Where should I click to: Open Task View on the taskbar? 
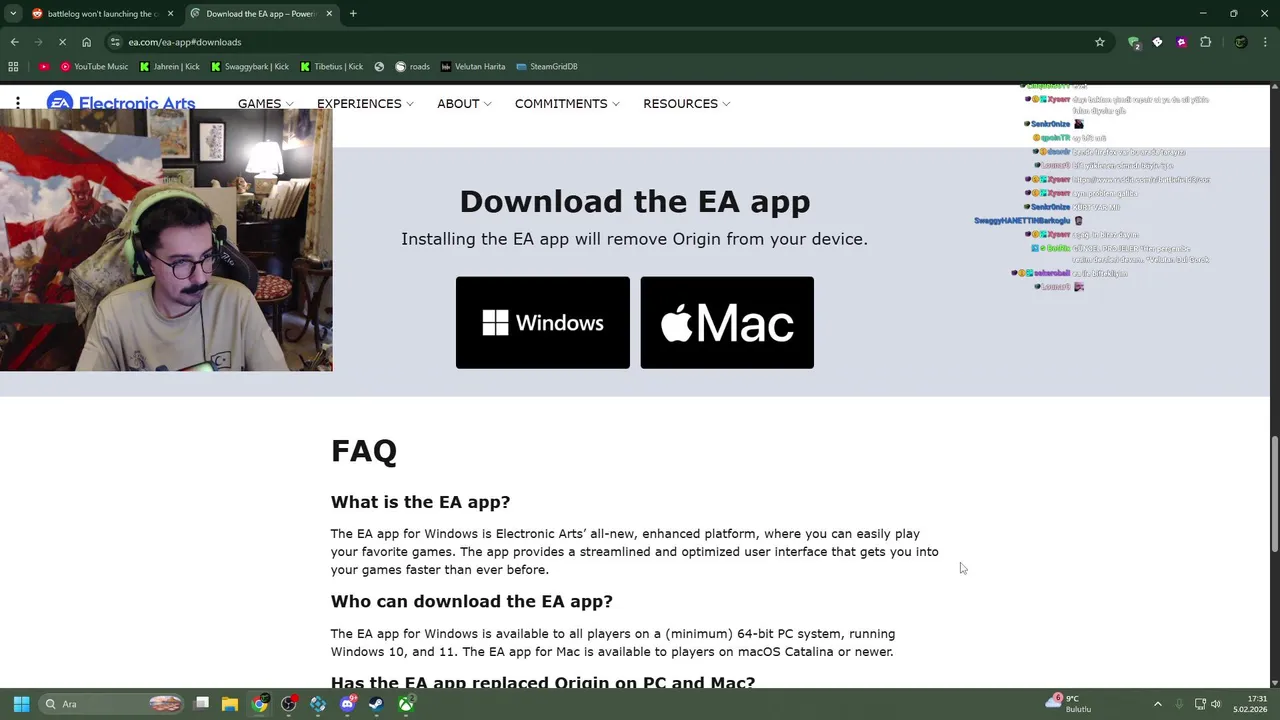click(201, 704)
